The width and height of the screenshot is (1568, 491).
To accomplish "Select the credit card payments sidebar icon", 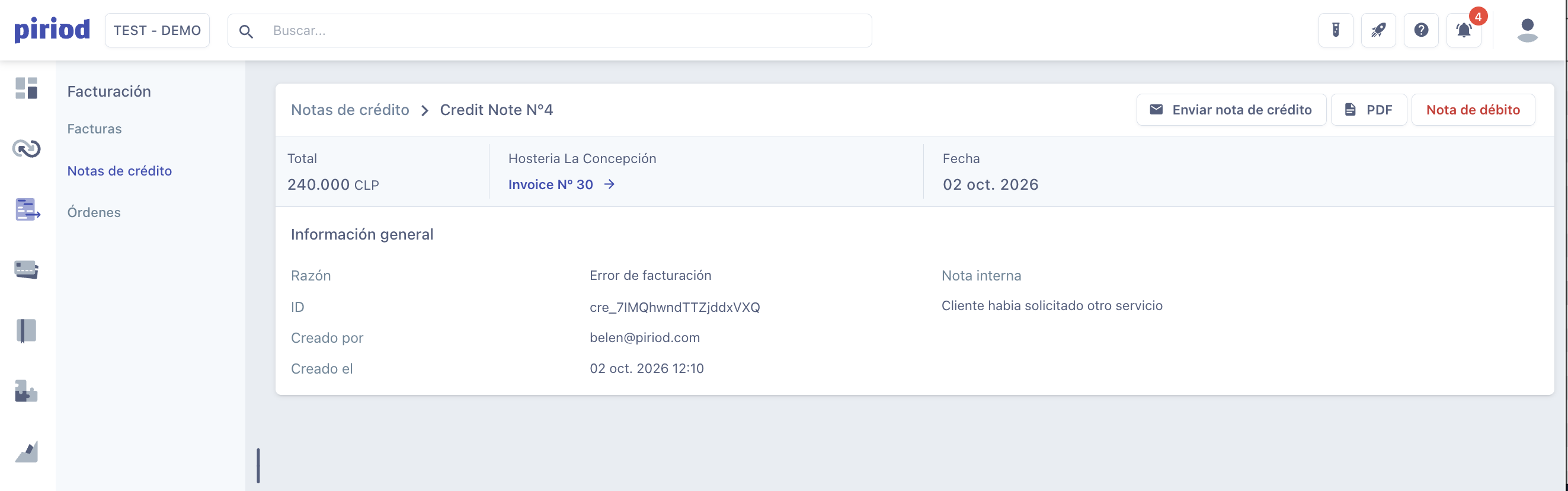I will (x=26, y=270).
